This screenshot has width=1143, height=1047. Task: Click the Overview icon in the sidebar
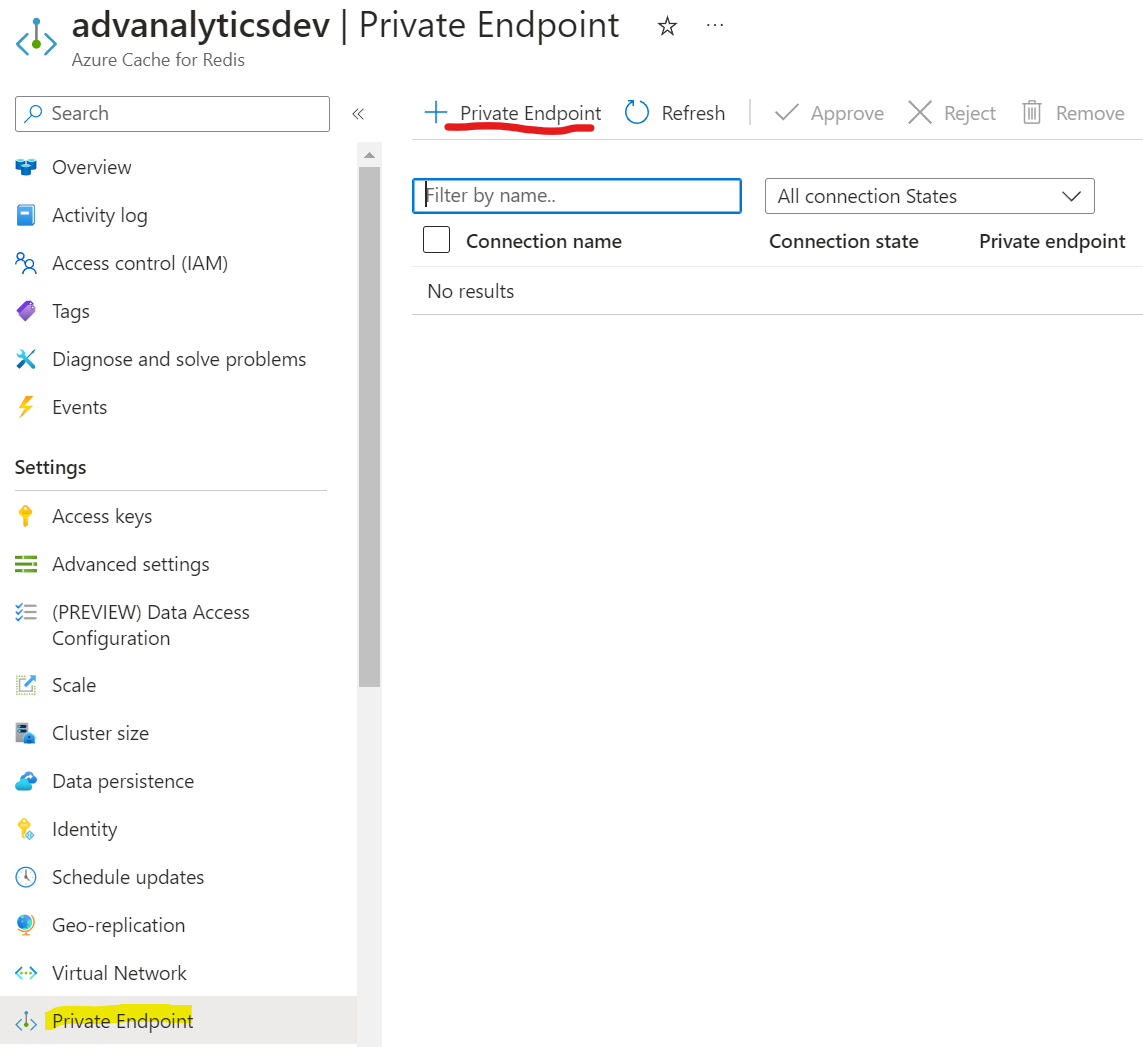[x=26, y=167]
